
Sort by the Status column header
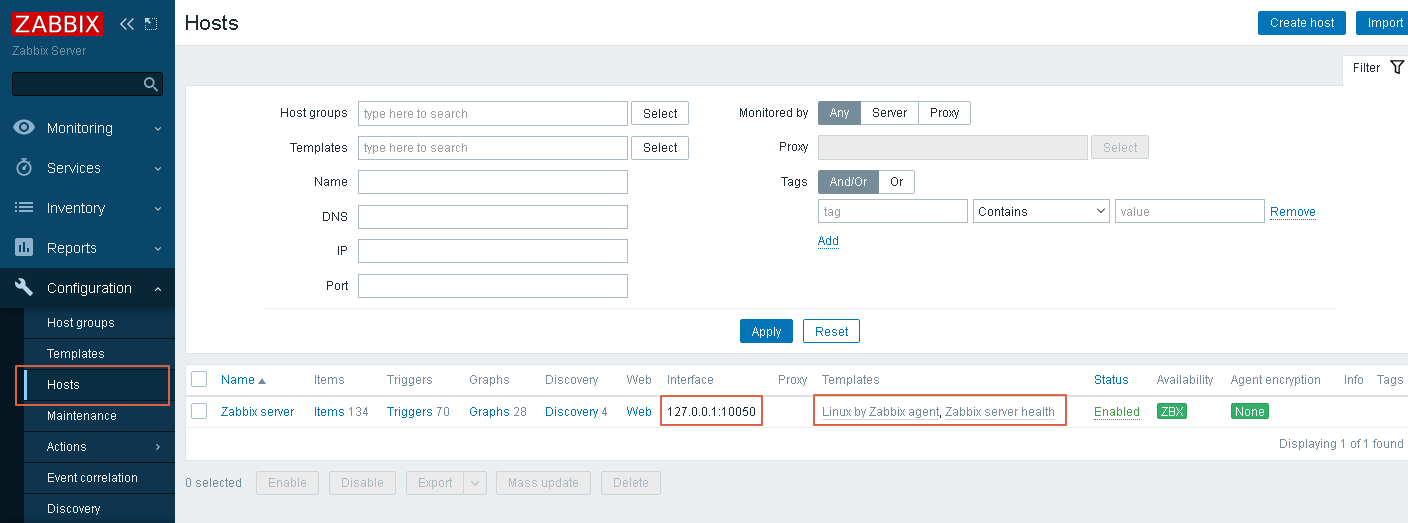tap(1111, 379)
